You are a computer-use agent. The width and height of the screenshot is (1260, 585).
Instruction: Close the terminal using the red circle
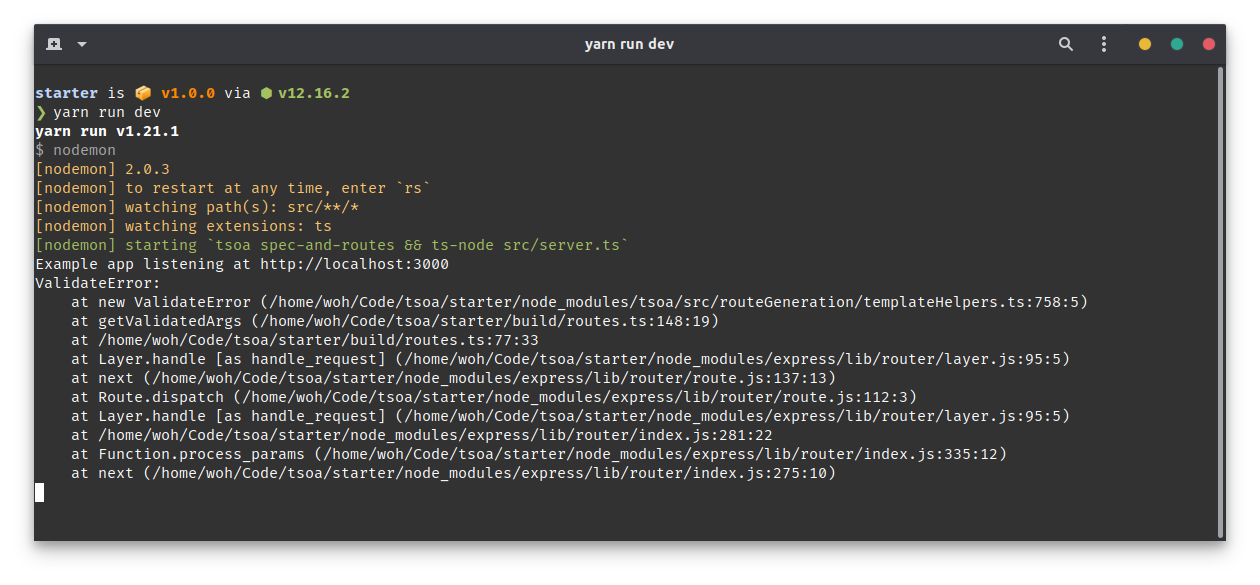coord(1209,44)
